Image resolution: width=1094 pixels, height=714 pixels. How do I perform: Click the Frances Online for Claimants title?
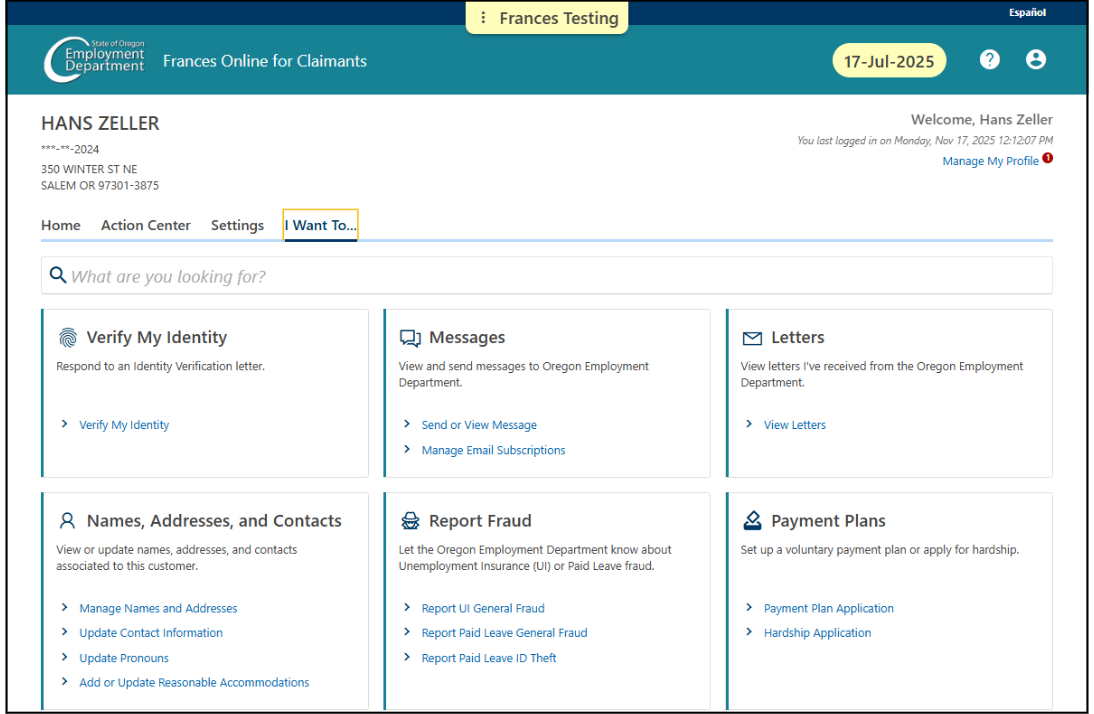264,61
